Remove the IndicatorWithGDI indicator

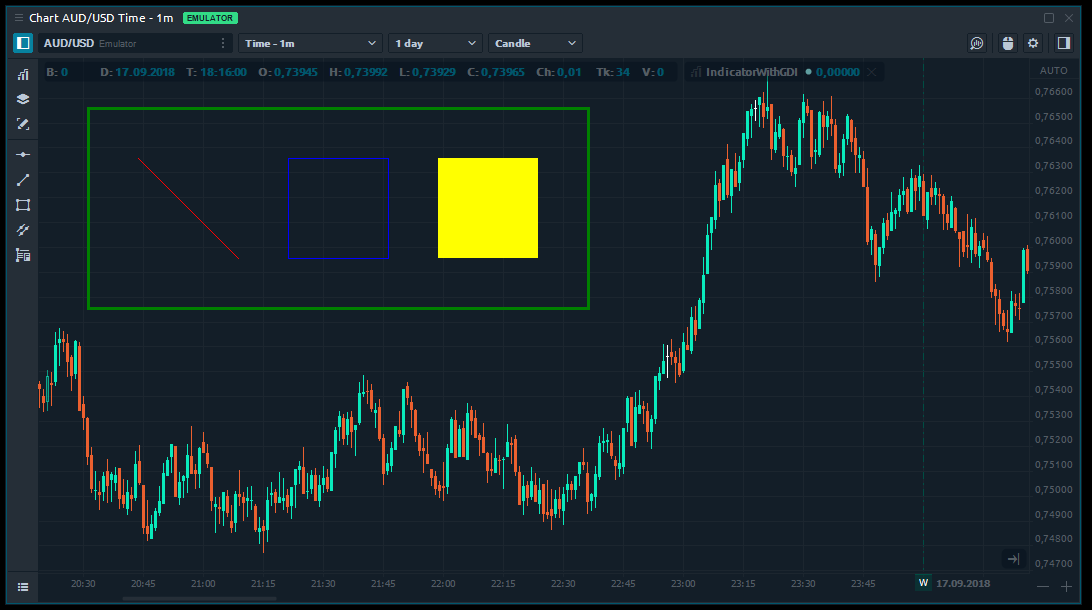point(872,72)
